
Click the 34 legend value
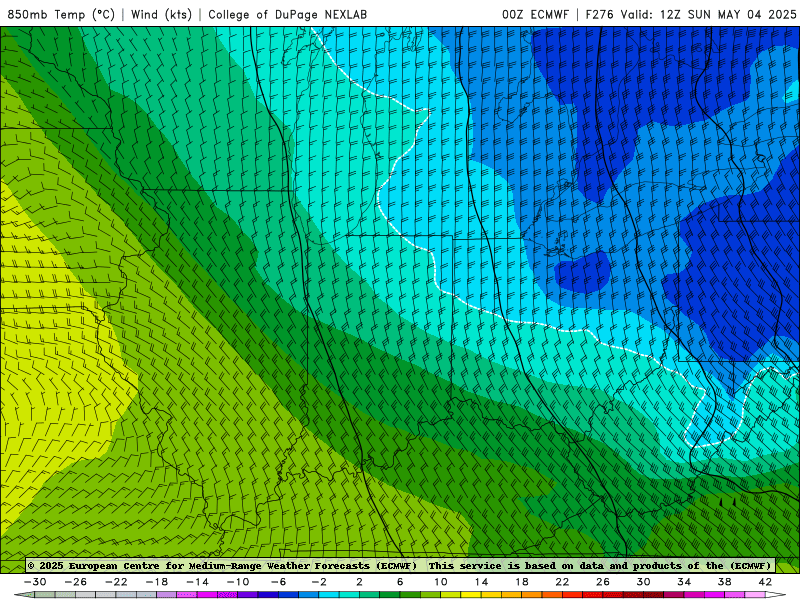684,582
